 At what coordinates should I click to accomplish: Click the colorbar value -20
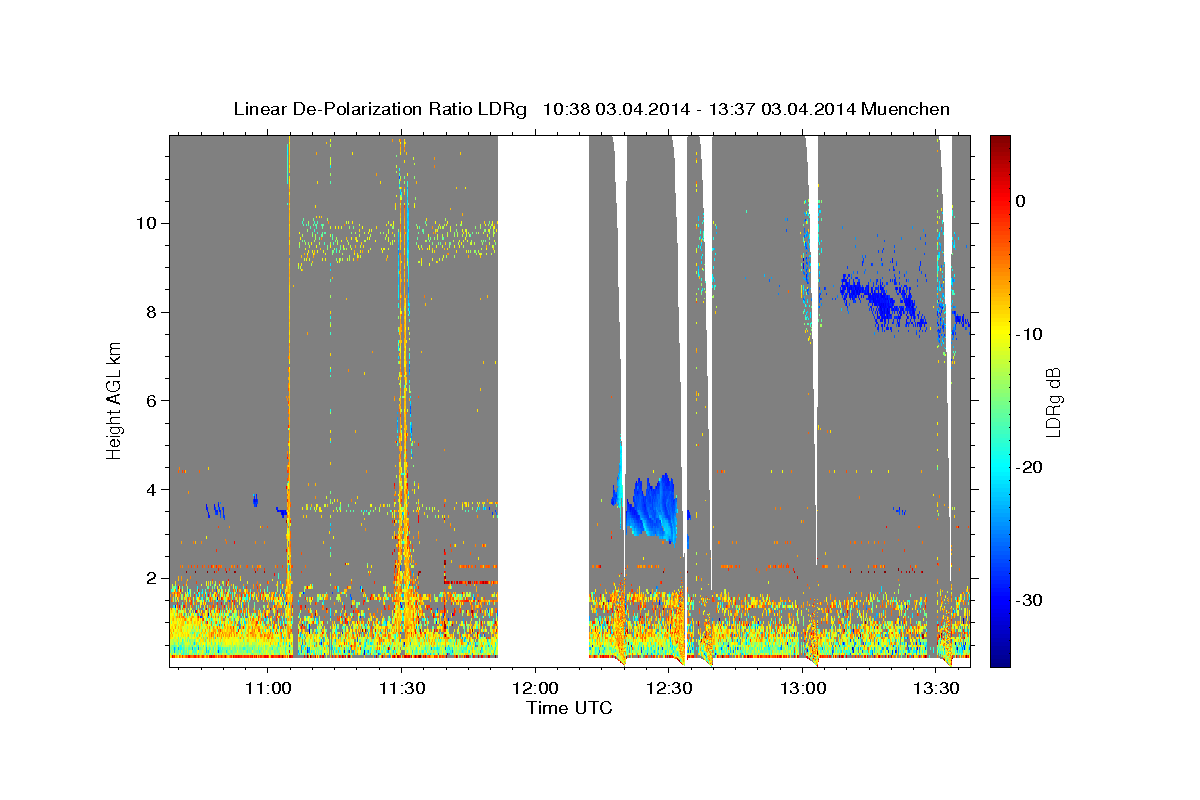[1031, 467]
